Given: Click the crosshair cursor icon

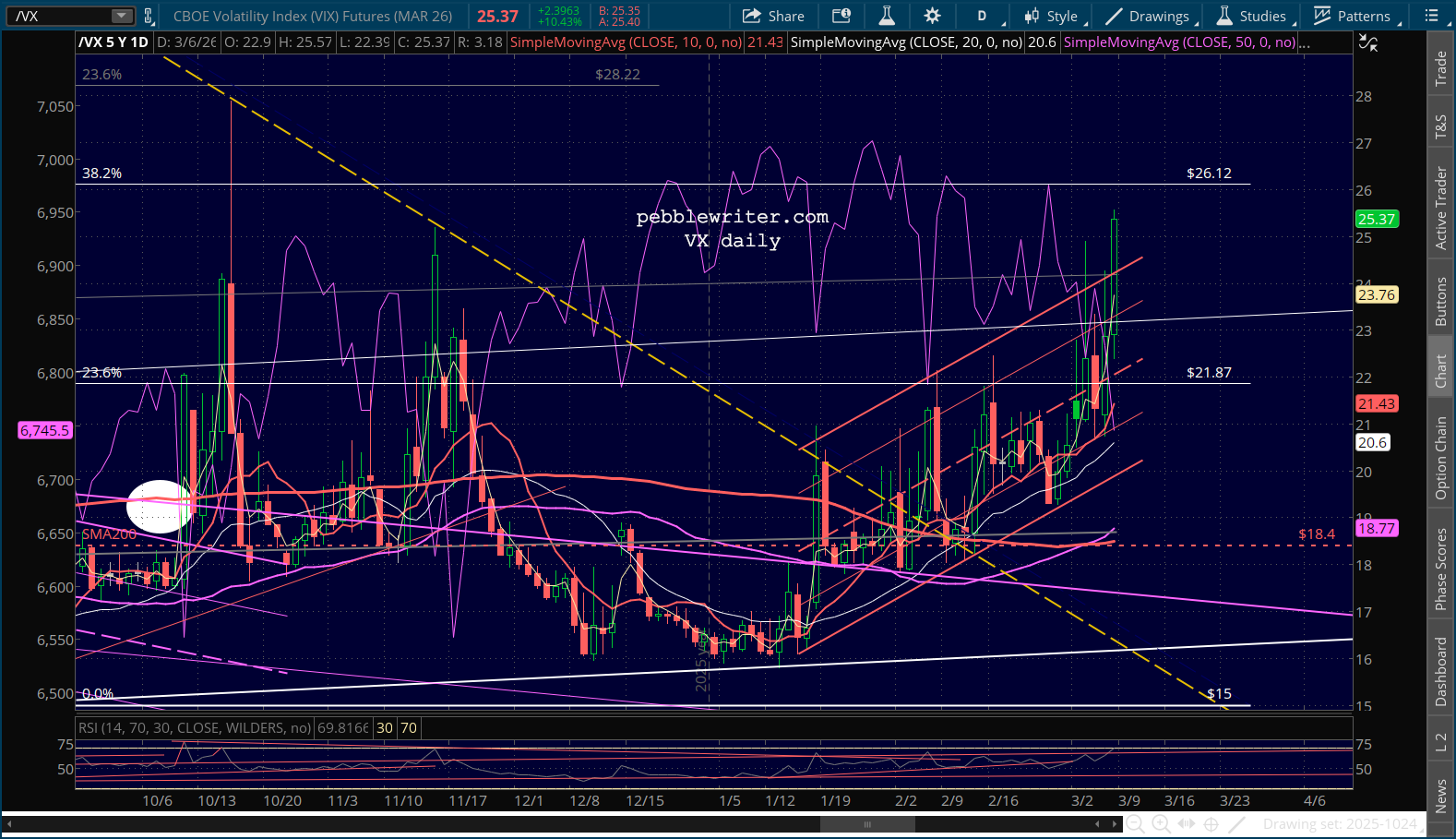Looking at the screenshot, I should pyautogui.click(x=1211, y=824).
